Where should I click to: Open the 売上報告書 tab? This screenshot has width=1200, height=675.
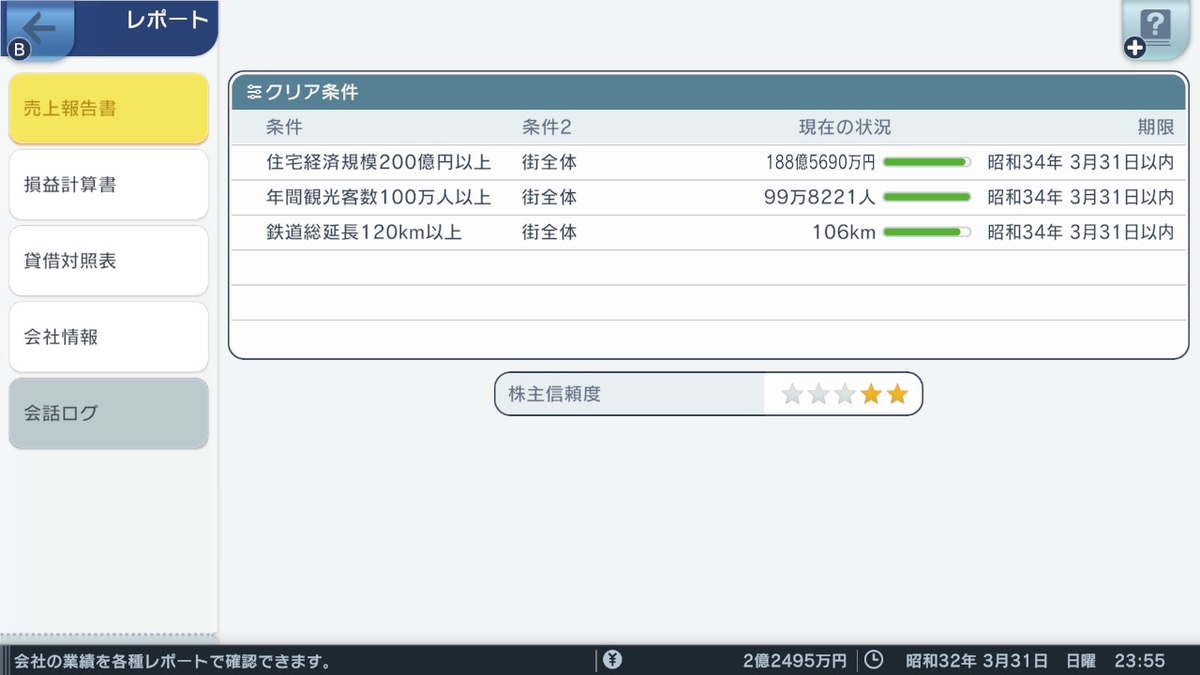coord(109,109)
